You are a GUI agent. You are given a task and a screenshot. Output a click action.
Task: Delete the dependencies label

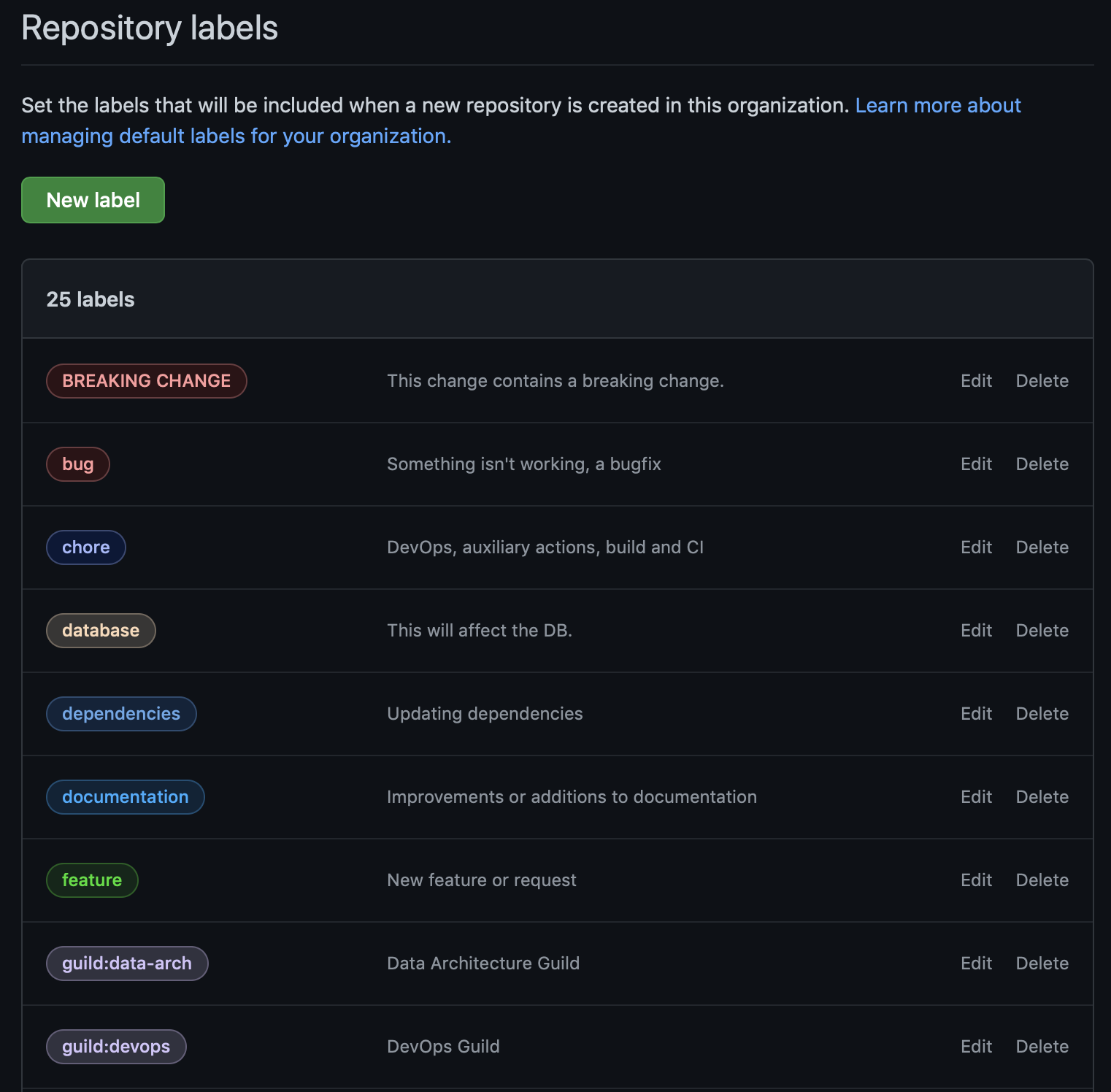pyautogui.click(x=1042, y=714)
